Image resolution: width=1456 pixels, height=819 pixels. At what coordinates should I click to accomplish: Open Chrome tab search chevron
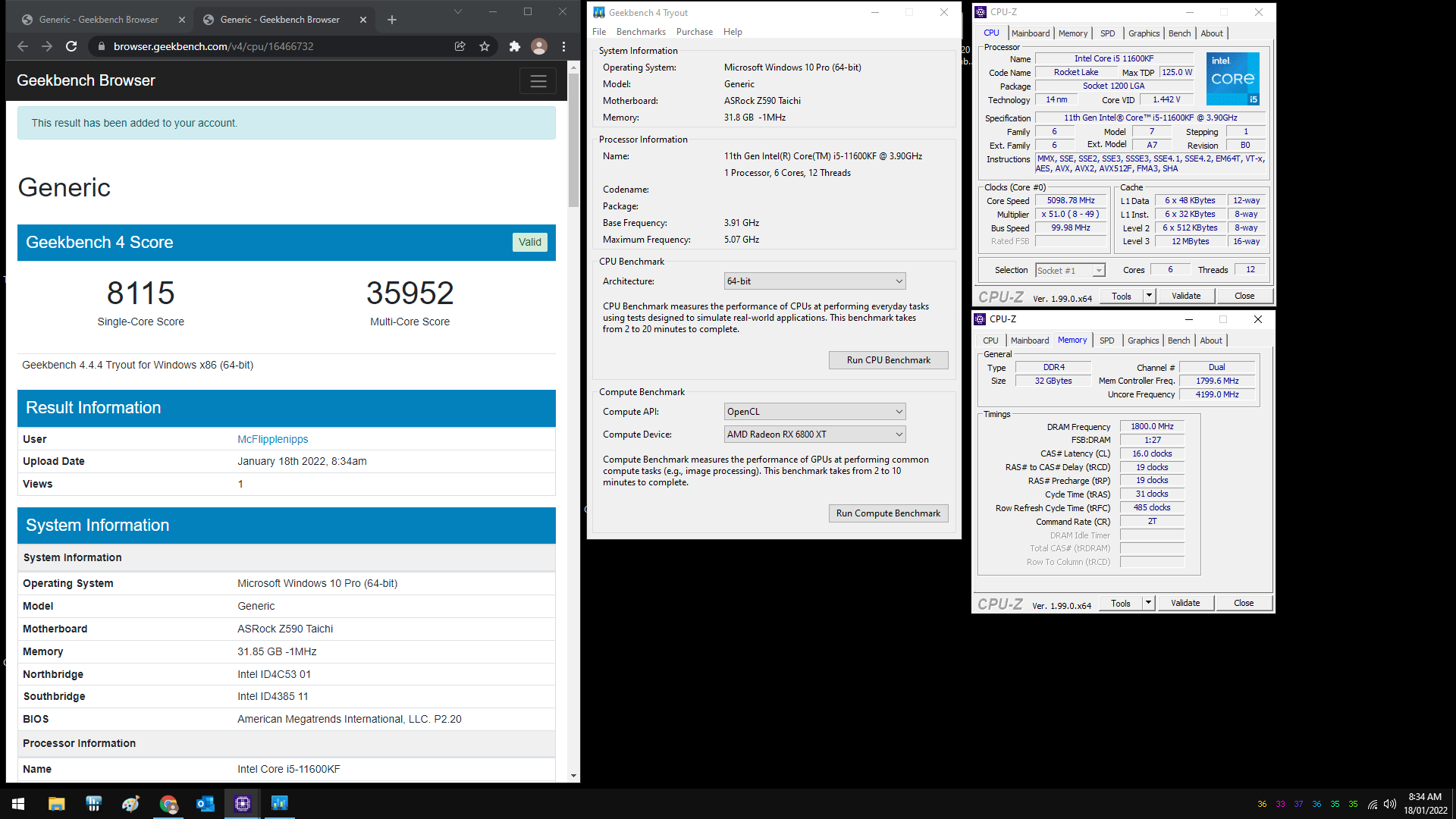coord(457,11)
